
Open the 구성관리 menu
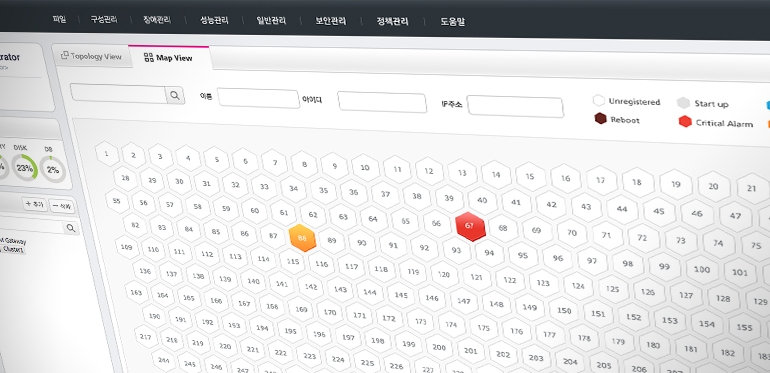(x=104, y=20)
